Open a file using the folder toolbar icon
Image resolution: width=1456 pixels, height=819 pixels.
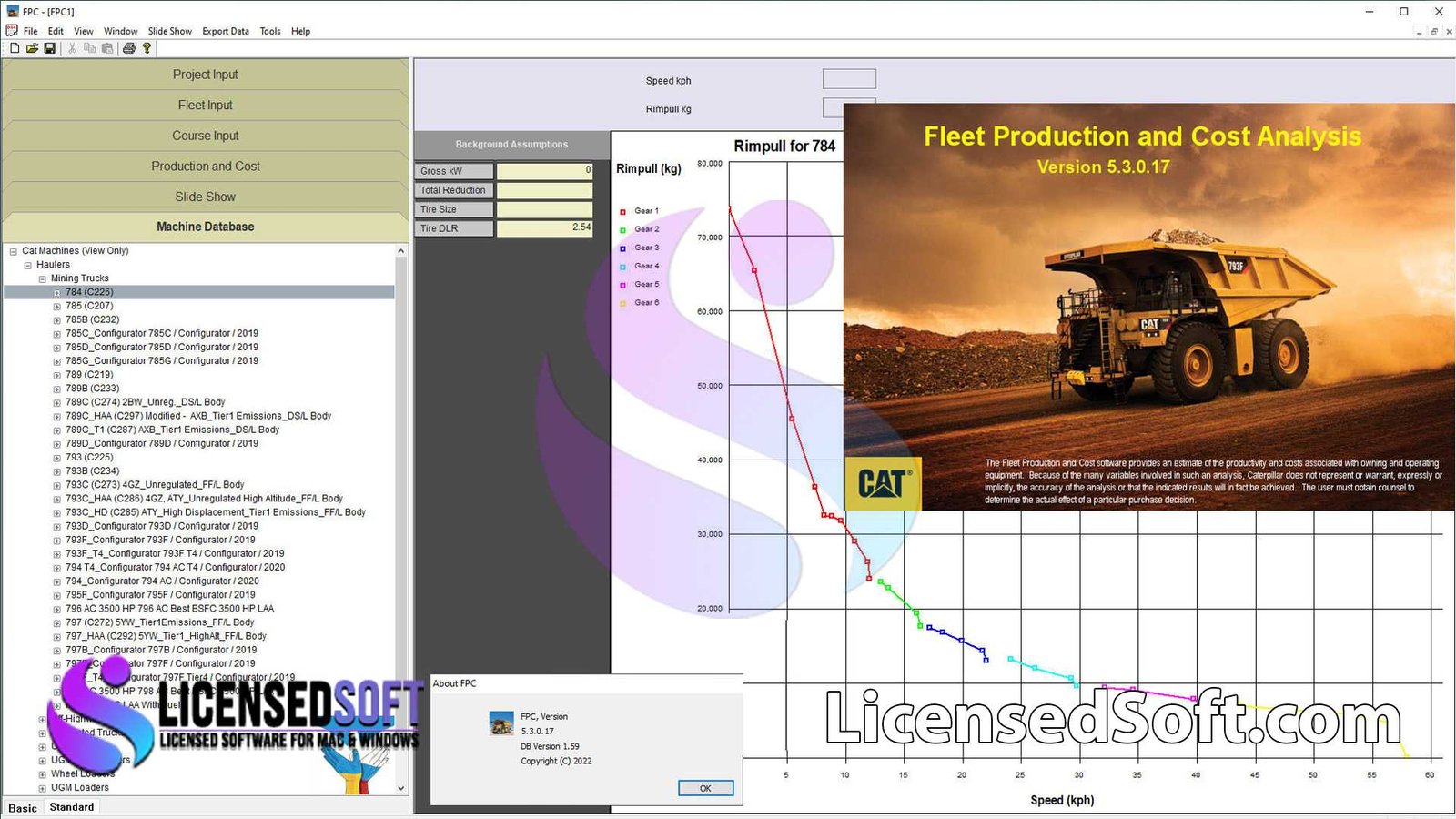point(32,48)
